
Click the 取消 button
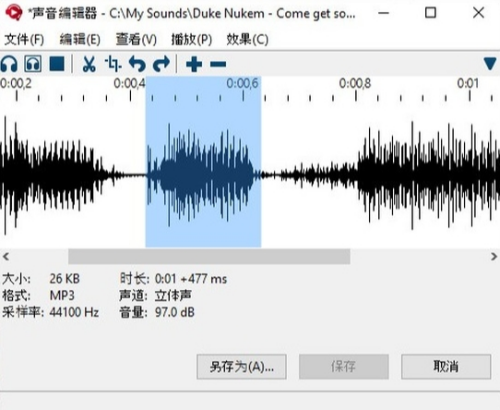point(446,367)
